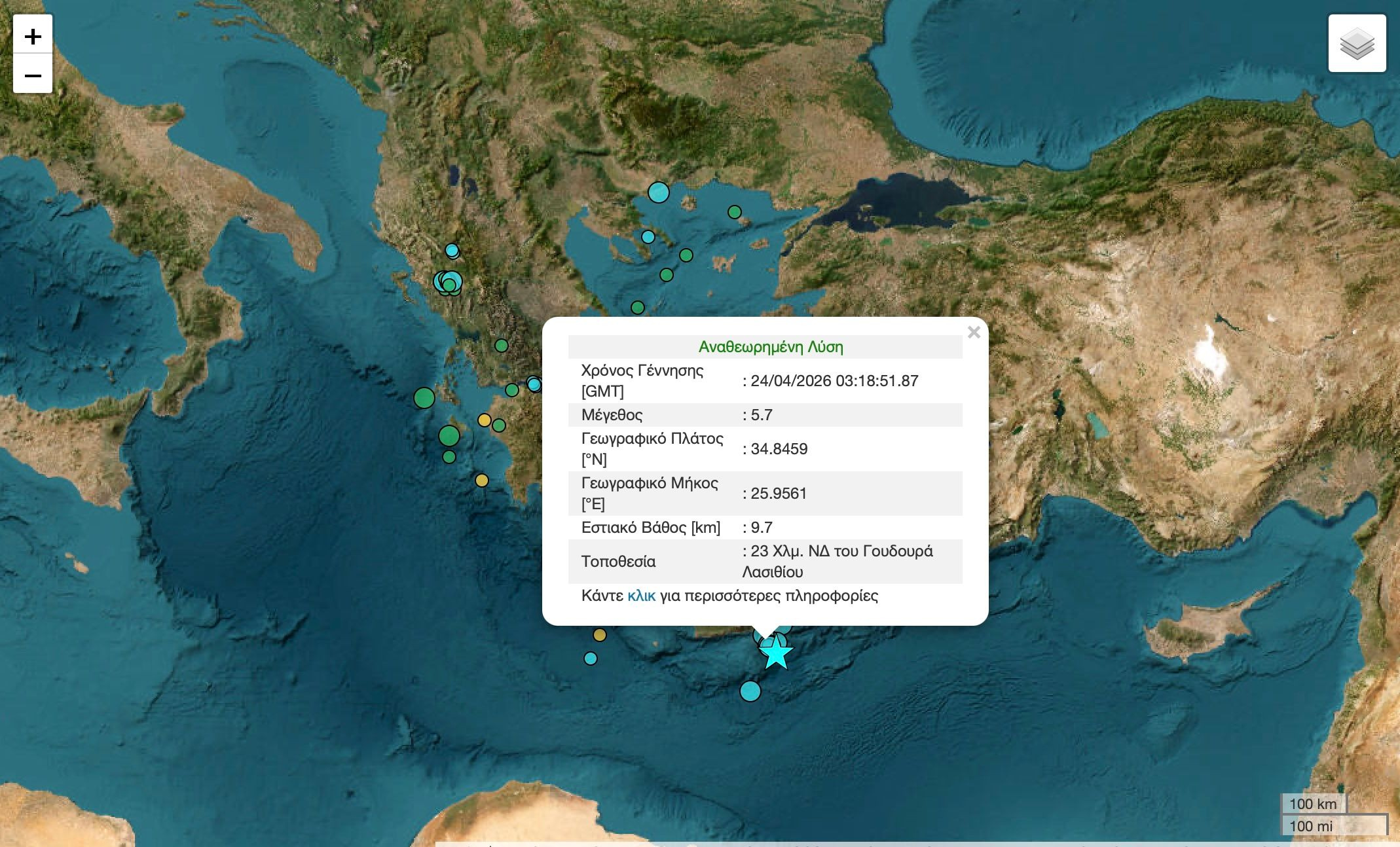Select the large cyan circle south of Crete
This screenshot has height=847, width=1400.
click(750, 691)
